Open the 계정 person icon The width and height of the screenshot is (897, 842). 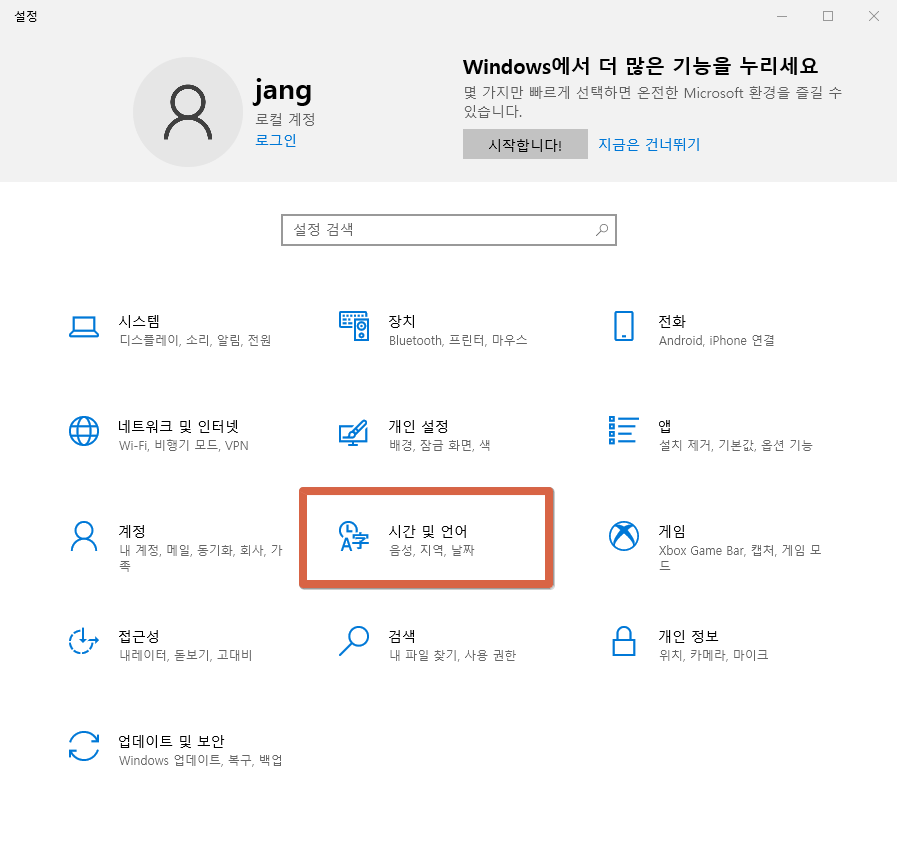pos(84,536)
